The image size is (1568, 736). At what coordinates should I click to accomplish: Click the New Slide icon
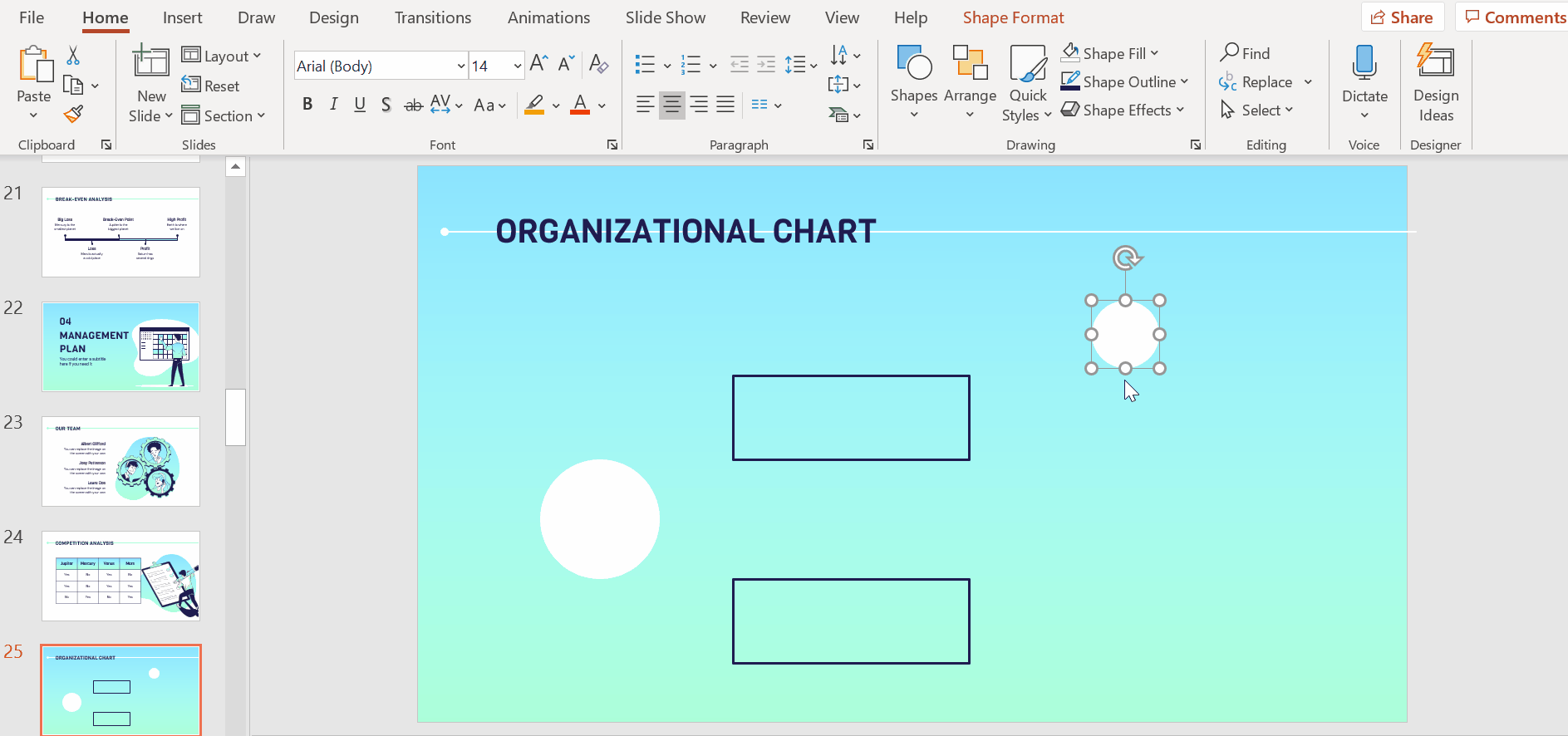[x=151, y=63]
